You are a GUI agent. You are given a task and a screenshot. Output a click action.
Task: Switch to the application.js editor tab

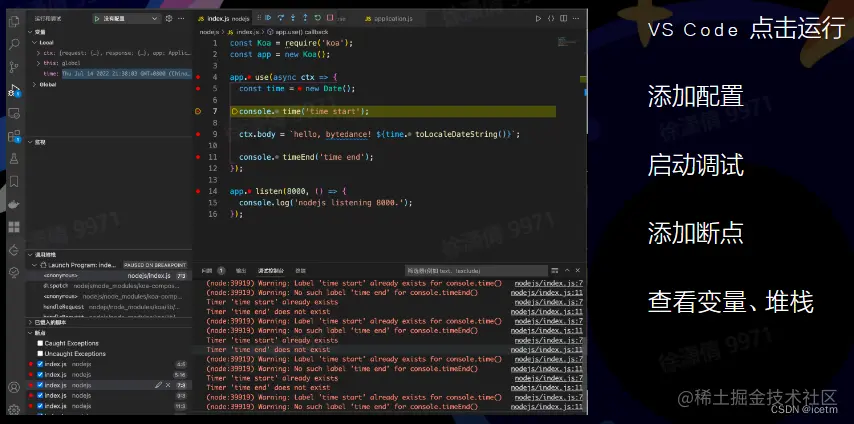pos(388,19)
